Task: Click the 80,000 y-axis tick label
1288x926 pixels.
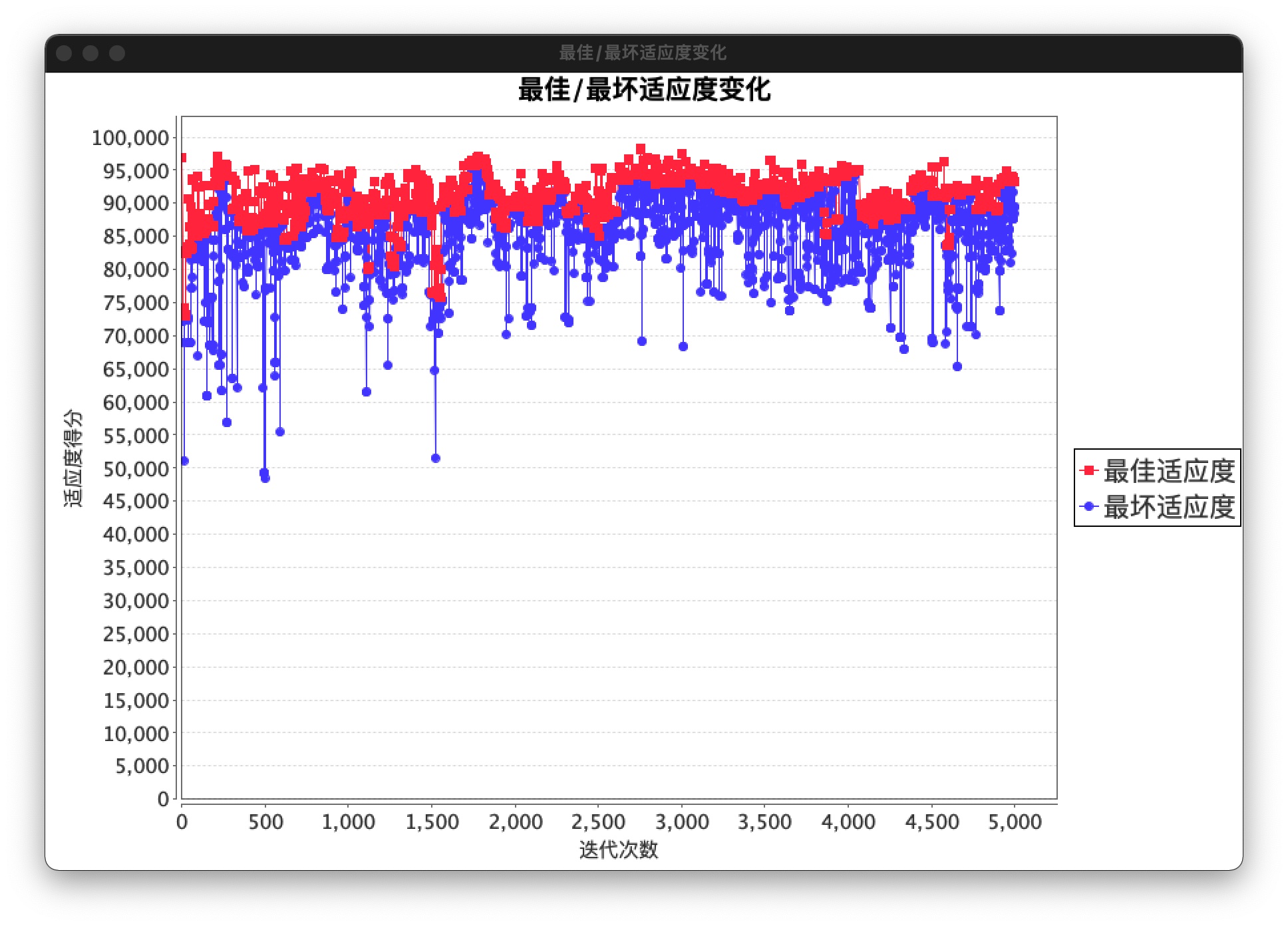Action: pyautogui.click(x=136, y=269)
